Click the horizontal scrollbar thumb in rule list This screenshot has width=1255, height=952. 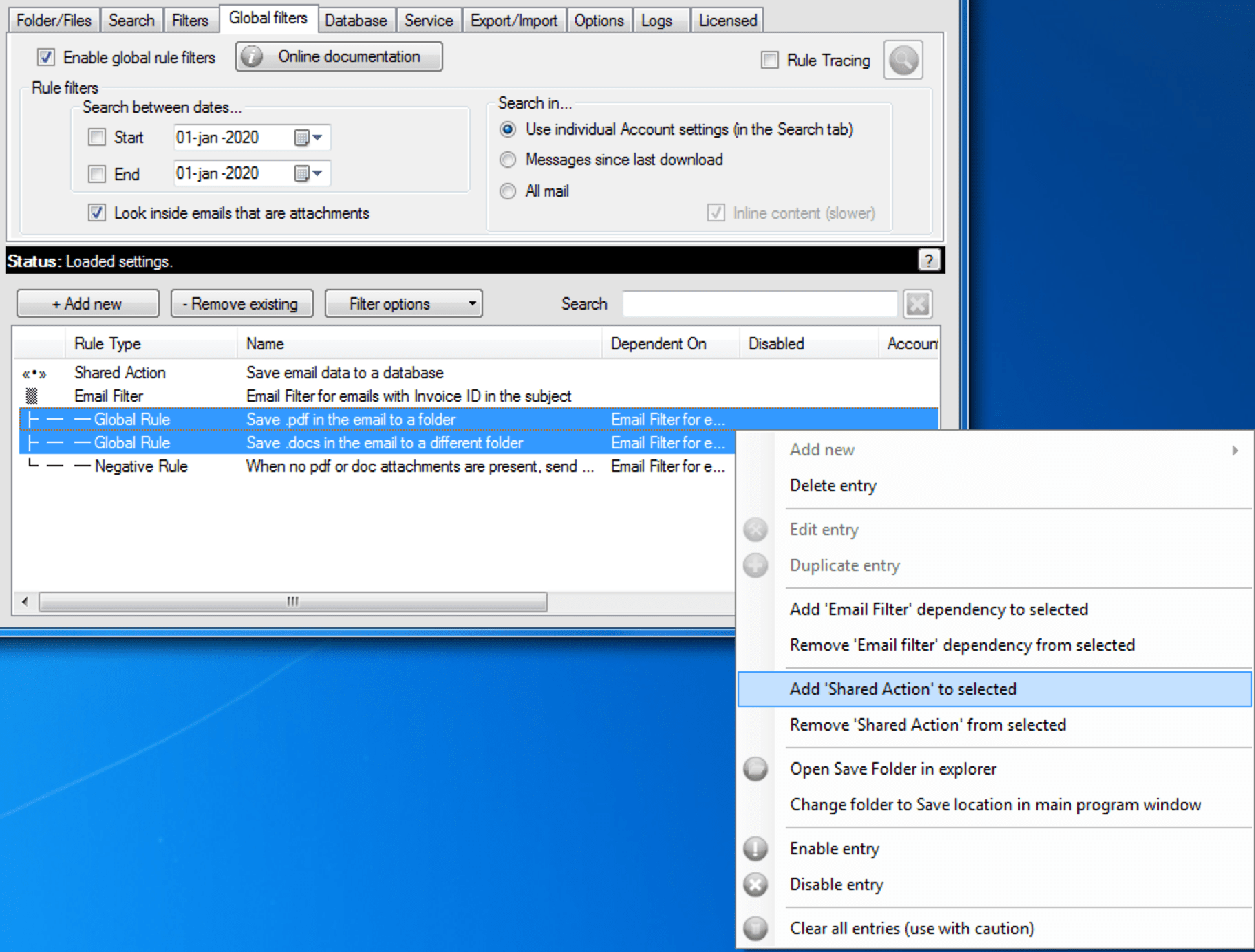(293, 602)
